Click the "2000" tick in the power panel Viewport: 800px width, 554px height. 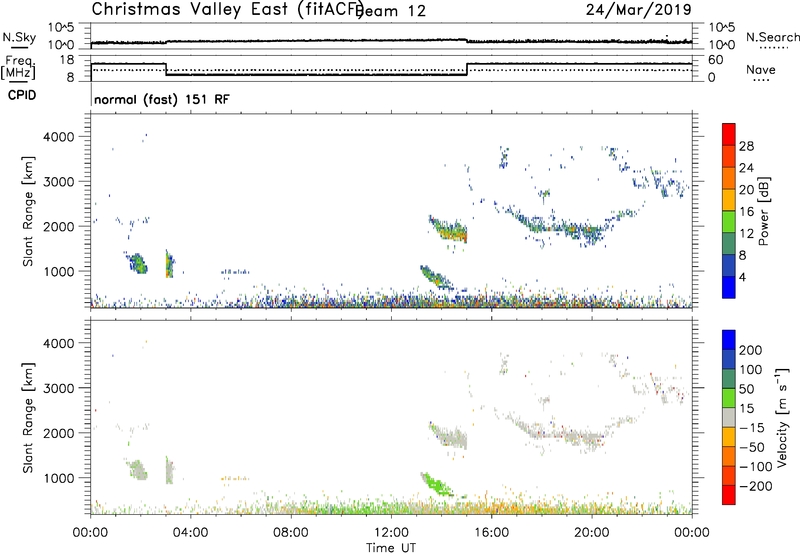click(x=59, y=226)
